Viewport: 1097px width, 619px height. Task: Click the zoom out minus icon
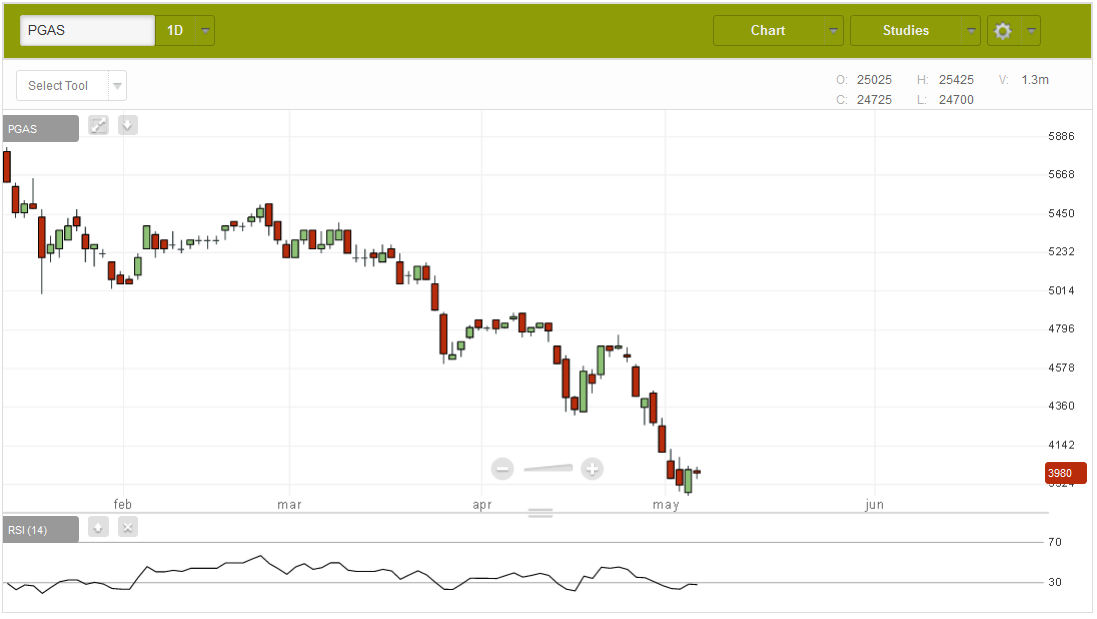pyautogui.click(x=503, y=468)
